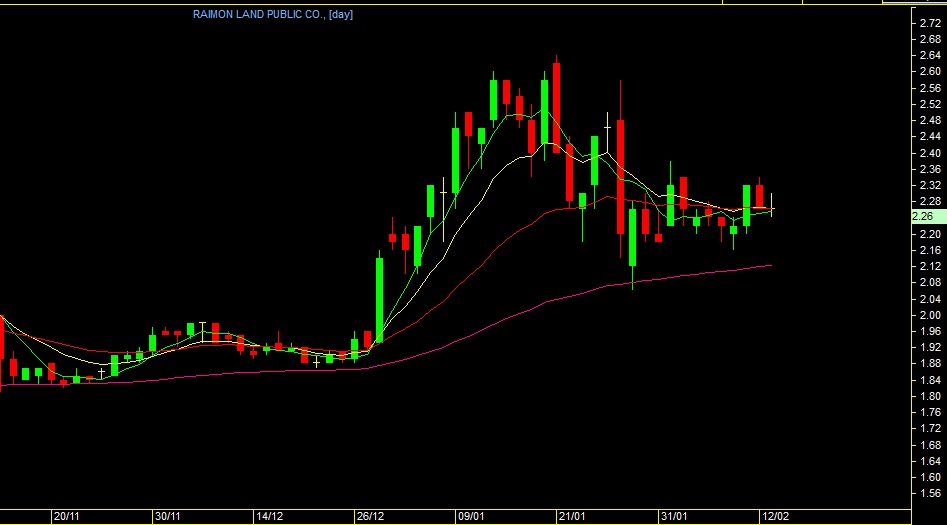Click the 1.68 price scale label

(x=929, y=445)
